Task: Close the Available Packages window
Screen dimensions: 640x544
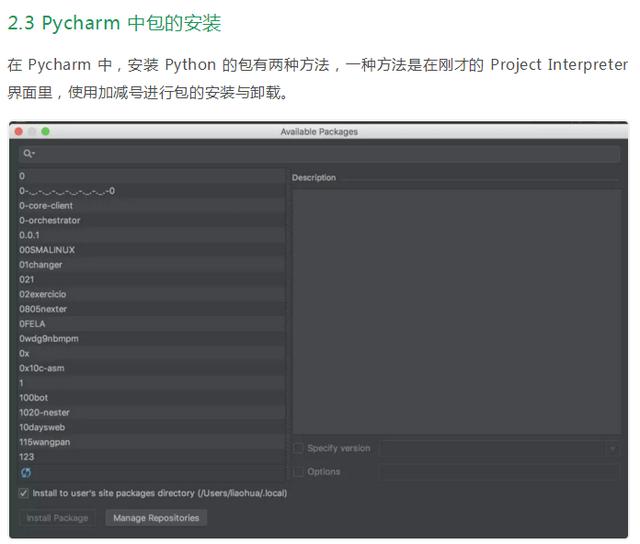Action: (x=19, y=131)
